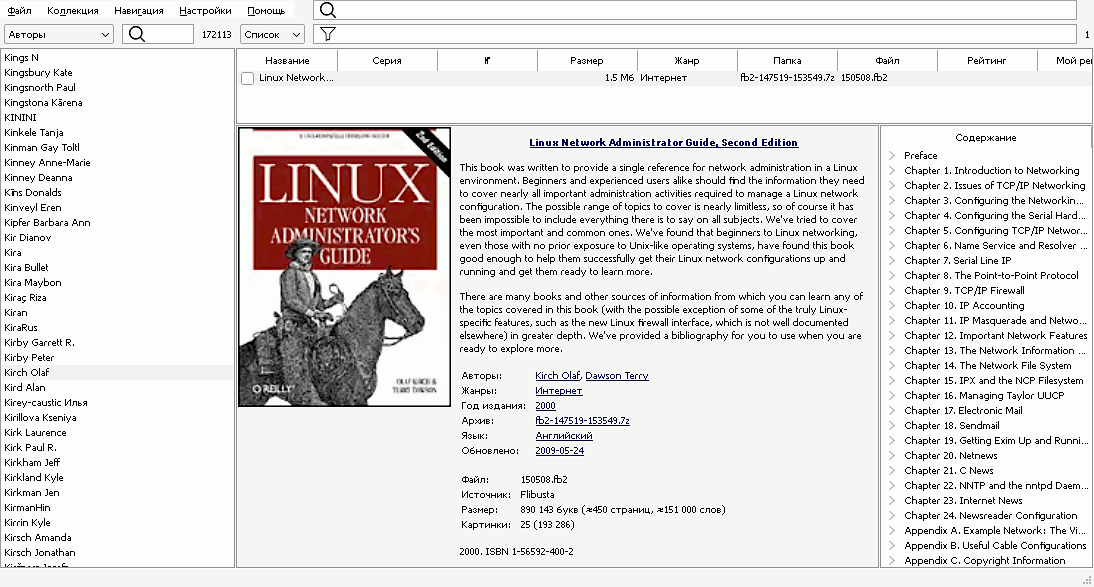This screenshot has width=1094, height=587.
Task: Open the Помощь menu
Action: (x=266, y=10)
